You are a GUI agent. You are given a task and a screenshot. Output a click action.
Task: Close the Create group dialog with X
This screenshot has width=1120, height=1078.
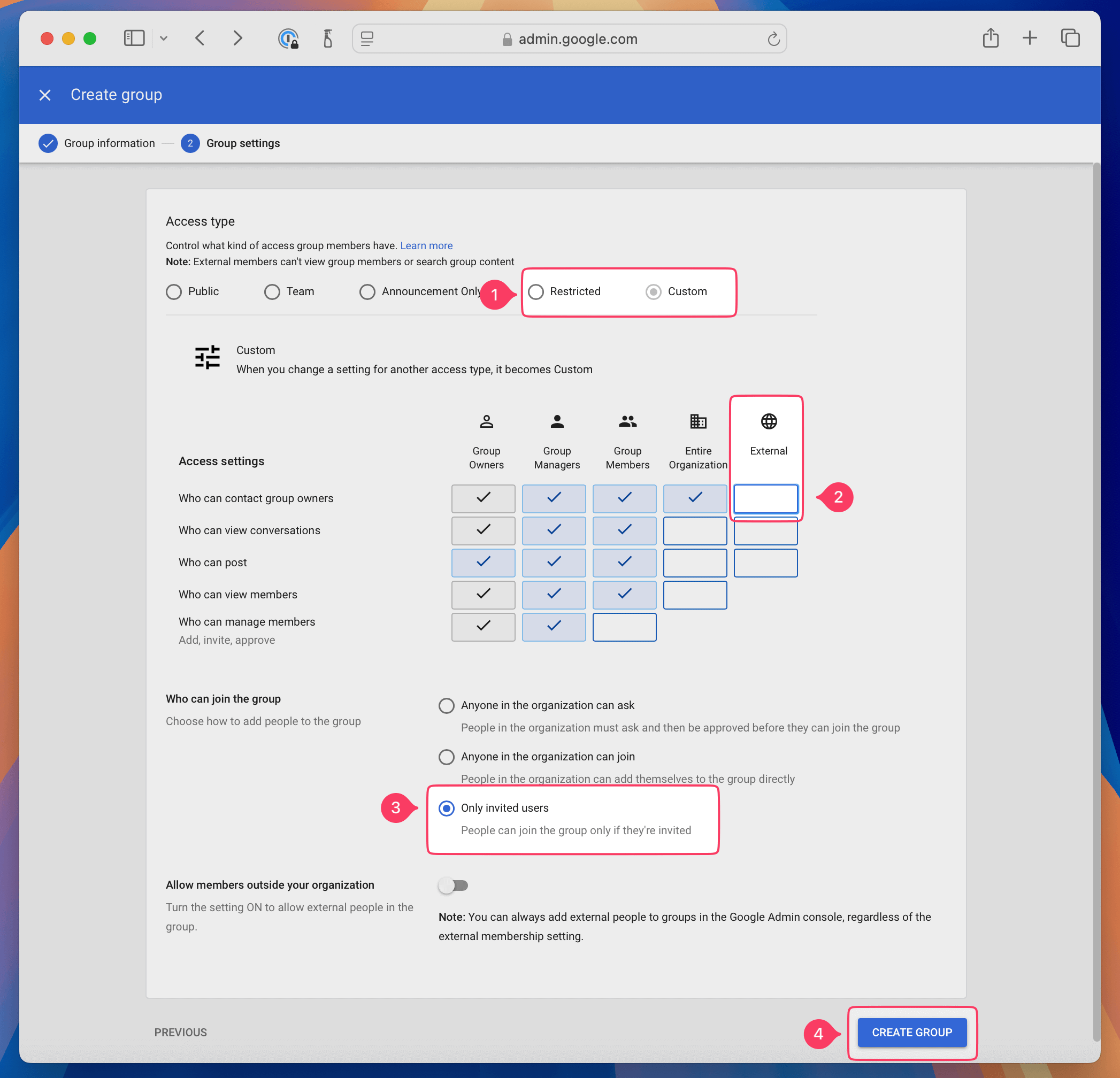pos(45,95)
